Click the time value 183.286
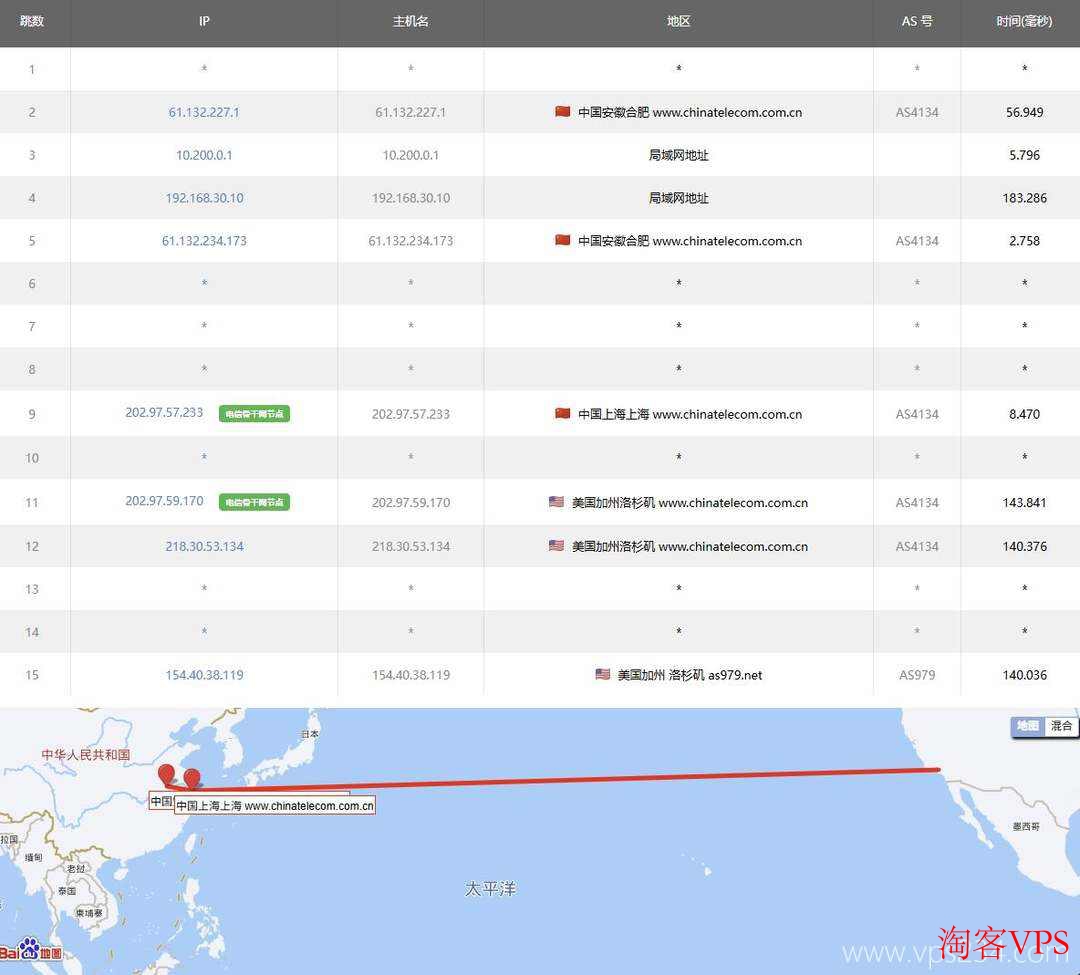 click(x=1024, y=198)
